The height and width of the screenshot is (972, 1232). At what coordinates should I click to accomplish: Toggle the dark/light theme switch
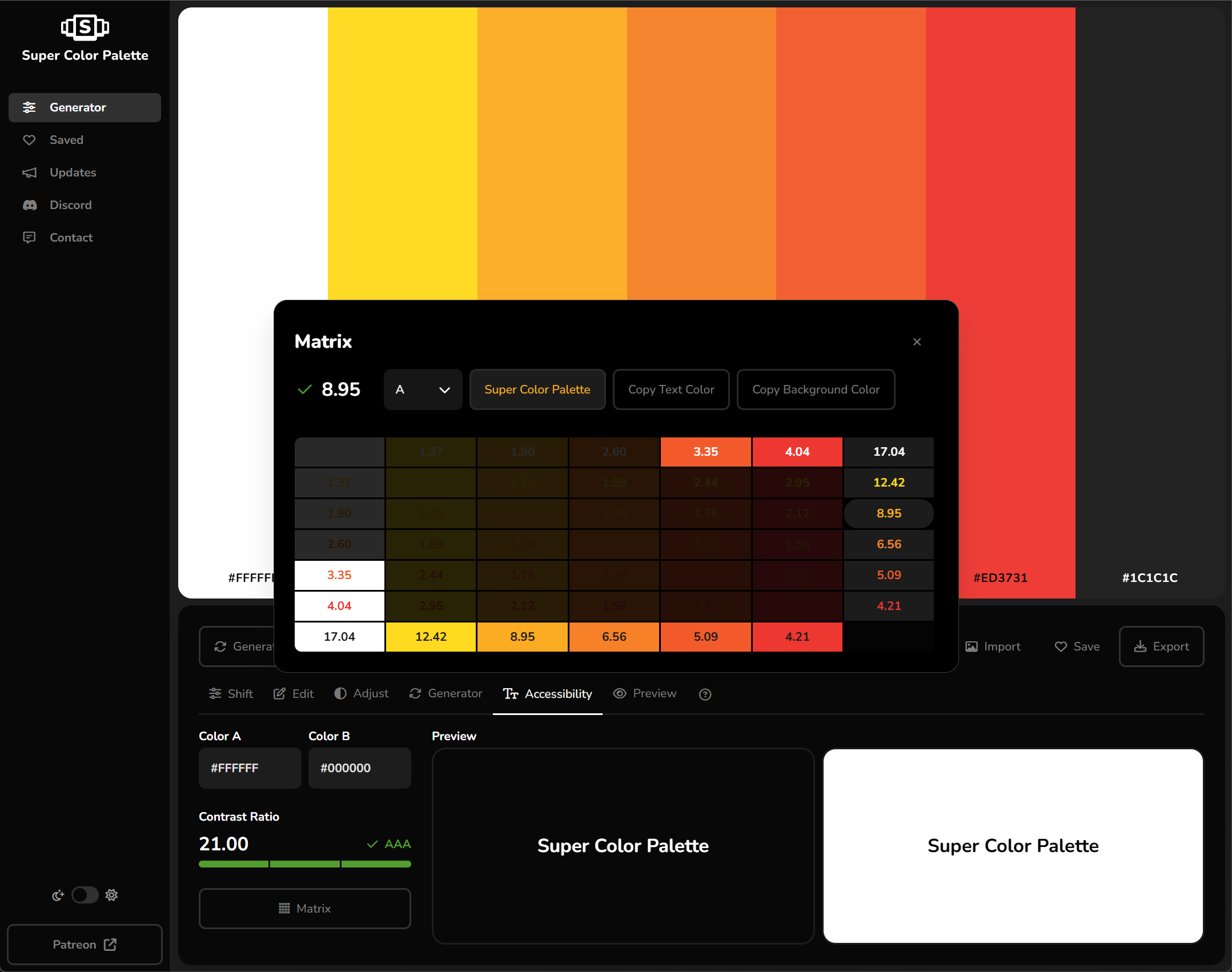pos(85,895)
